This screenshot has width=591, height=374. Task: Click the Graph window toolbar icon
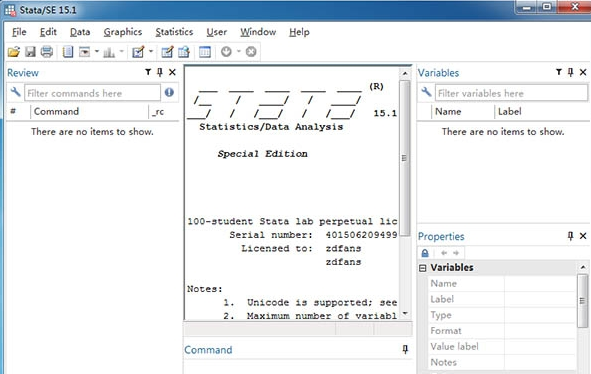(109, 52)
